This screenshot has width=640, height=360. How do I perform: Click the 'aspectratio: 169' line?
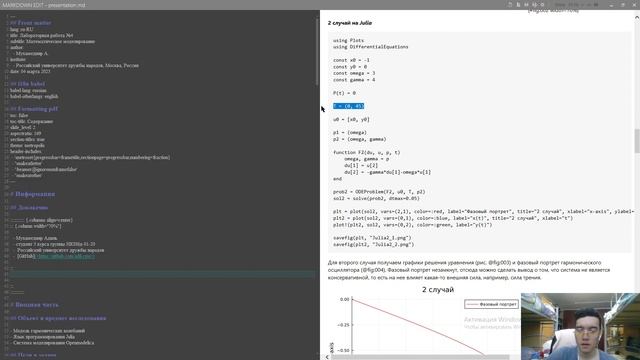coord(25,133)
